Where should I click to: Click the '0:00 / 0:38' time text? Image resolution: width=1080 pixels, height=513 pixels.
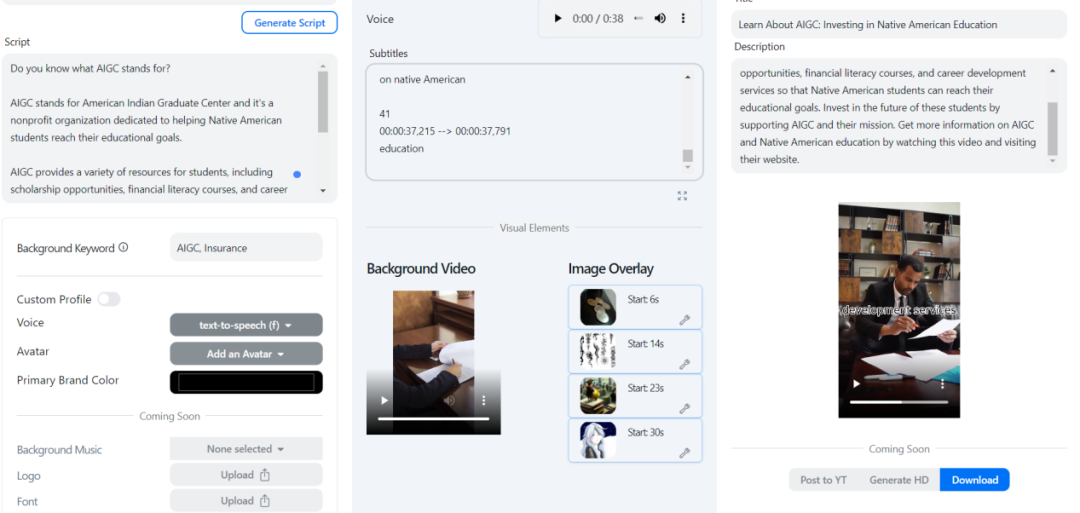[598, 19]
